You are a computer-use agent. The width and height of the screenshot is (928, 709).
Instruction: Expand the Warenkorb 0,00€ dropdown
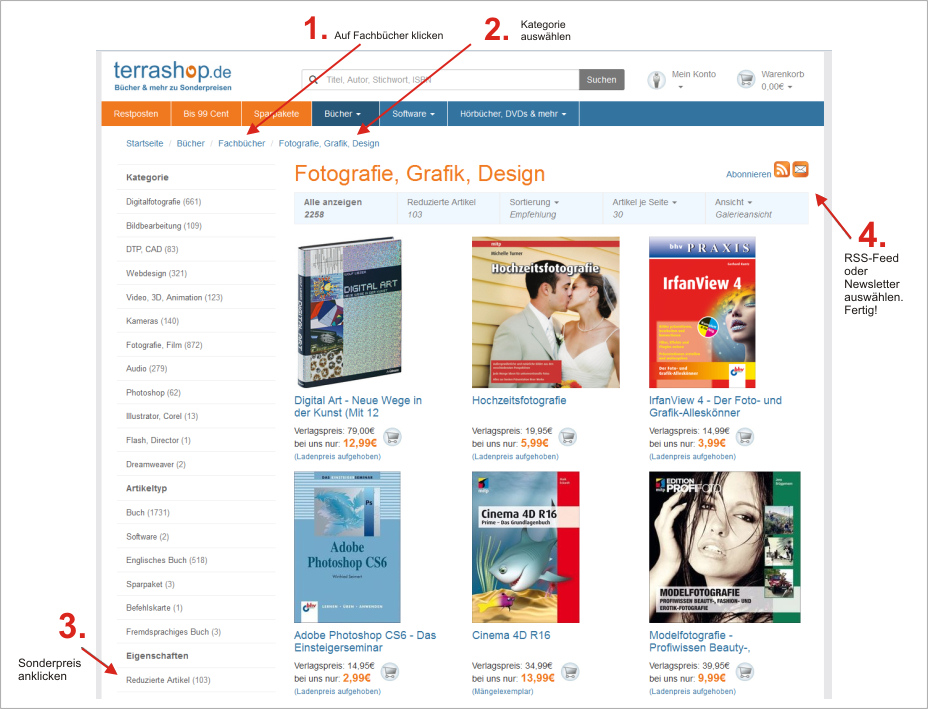click(782, 80)
